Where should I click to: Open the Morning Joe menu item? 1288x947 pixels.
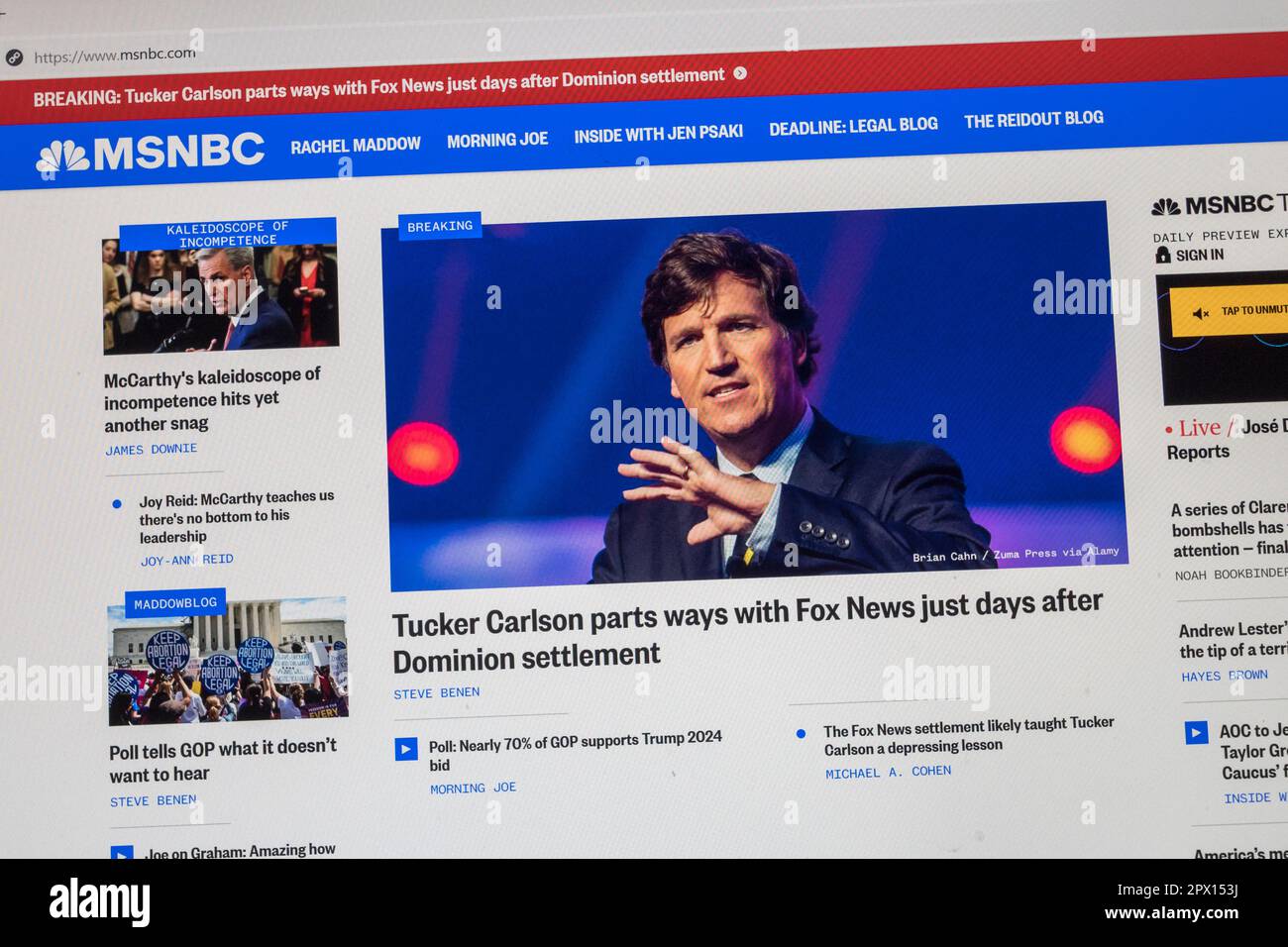497,140
